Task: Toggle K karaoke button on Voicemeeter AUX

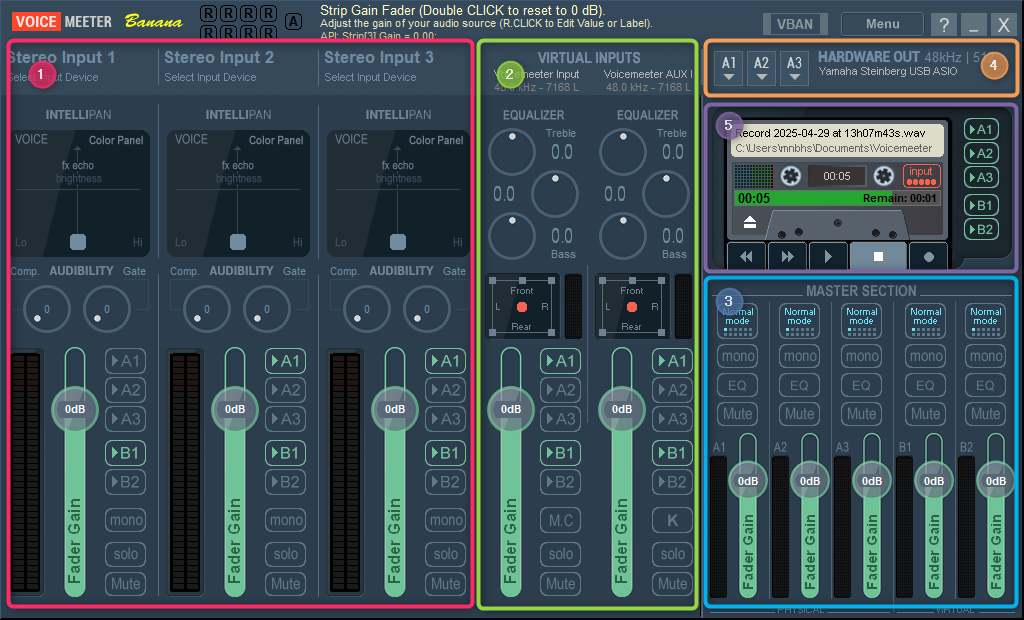Action: 672,520
